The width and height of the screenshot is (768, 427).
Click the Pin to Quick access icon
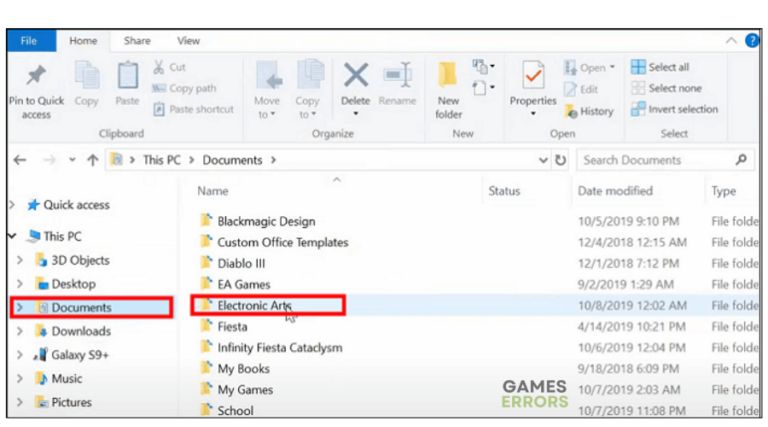click(36, 76)
